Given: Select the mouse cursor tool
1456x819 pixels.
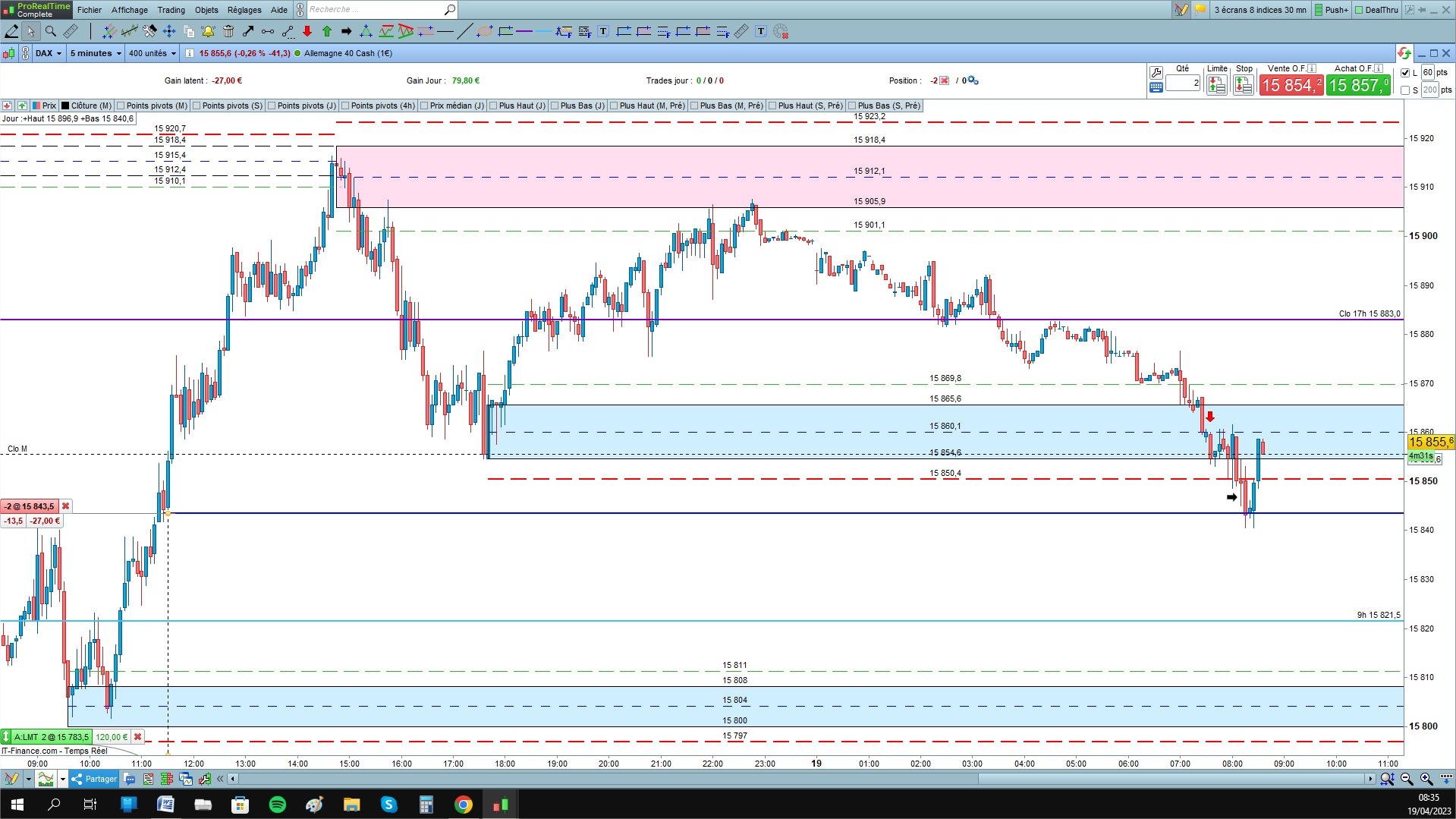Looking at the screenshot, I should (x=30, y=31).
